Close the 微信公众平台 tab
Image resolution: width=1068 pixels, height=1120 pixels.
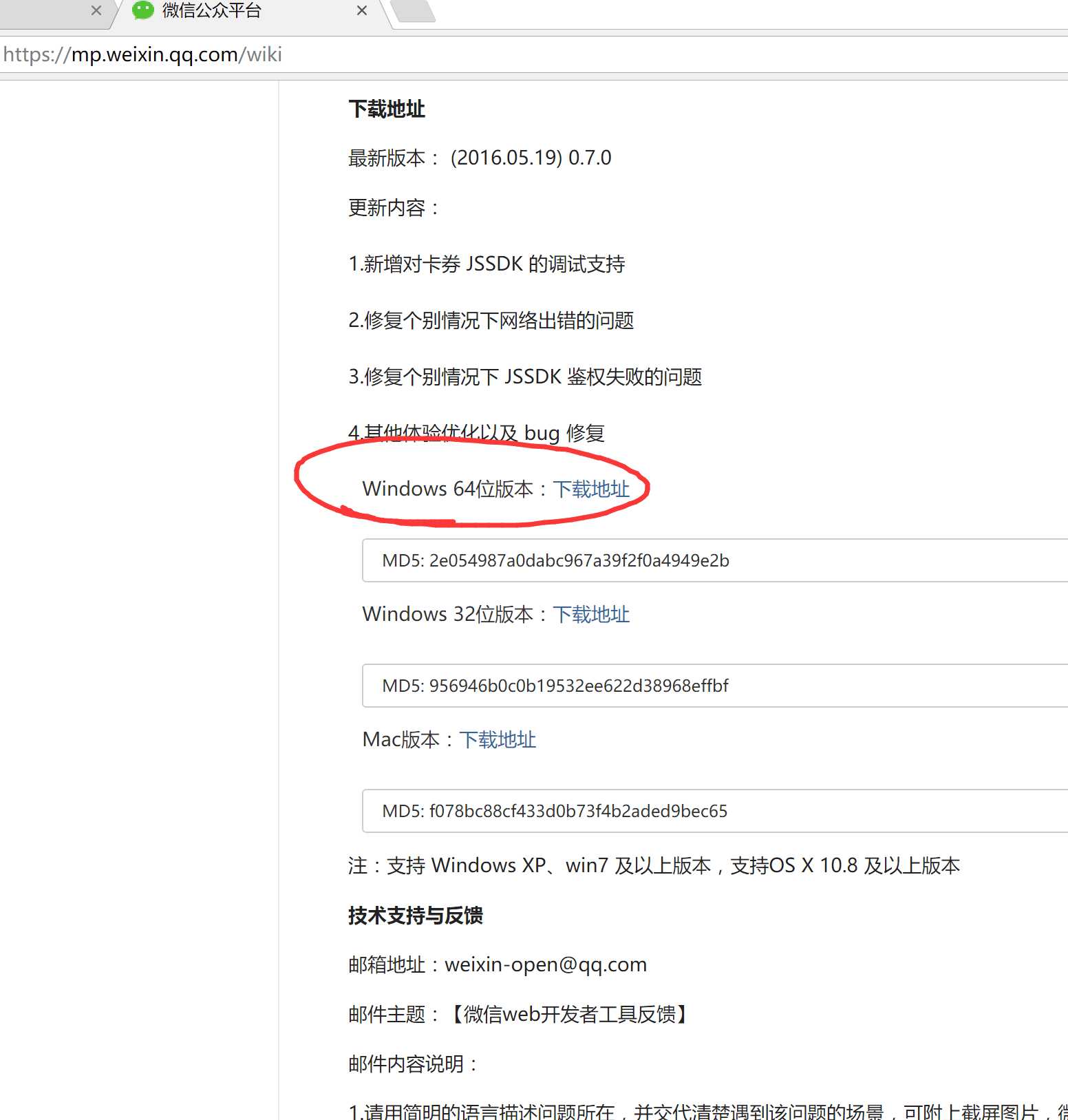(362, 10)
